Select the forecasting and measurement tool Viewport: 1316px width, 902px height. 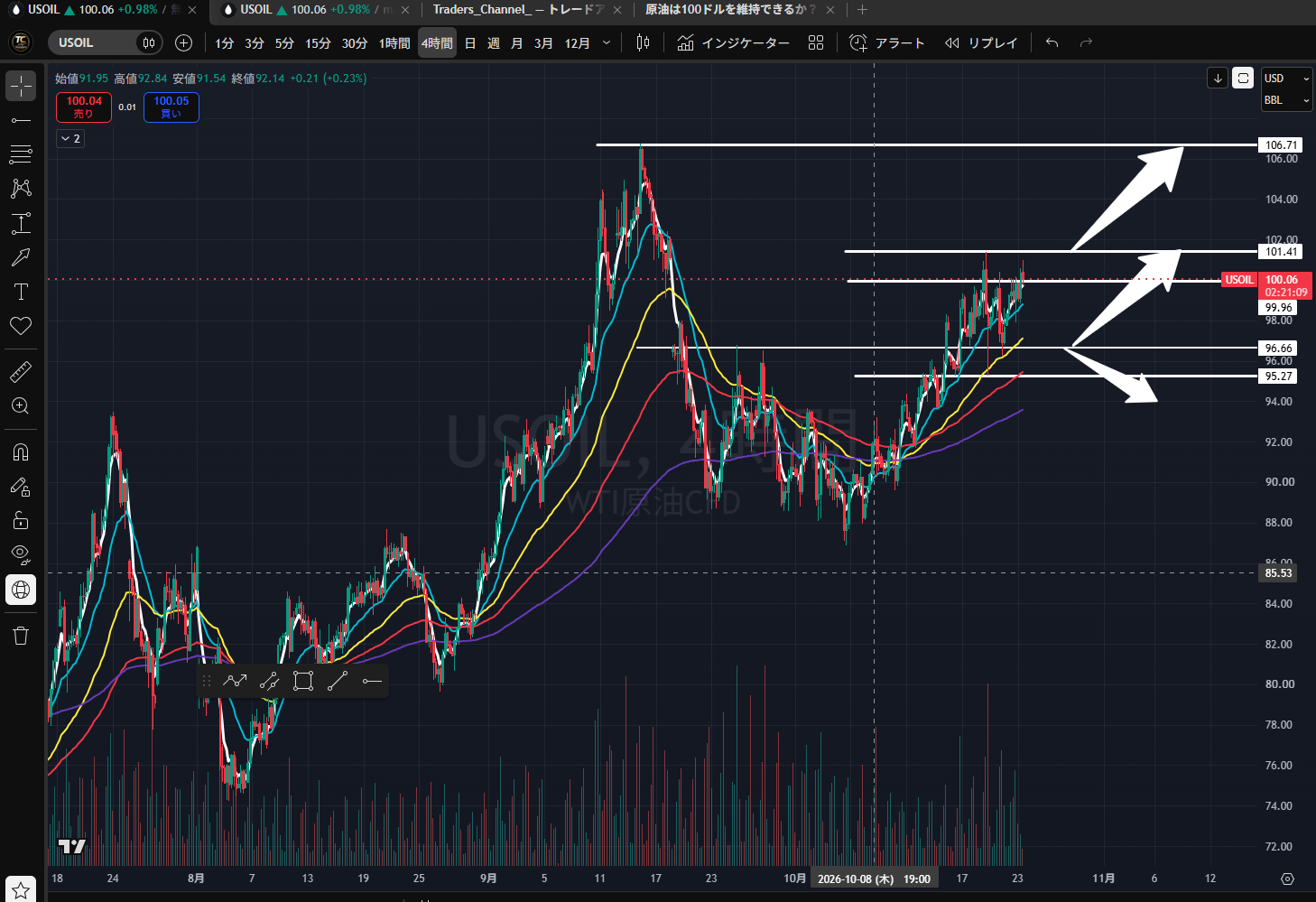coord(21,223)
